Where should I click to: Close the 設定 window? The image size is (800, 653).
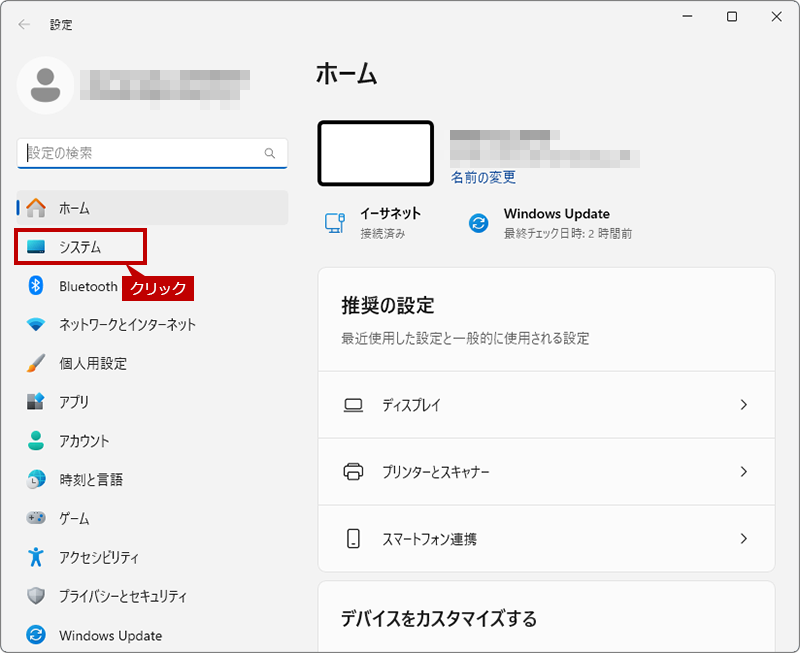tap(777, 16)
